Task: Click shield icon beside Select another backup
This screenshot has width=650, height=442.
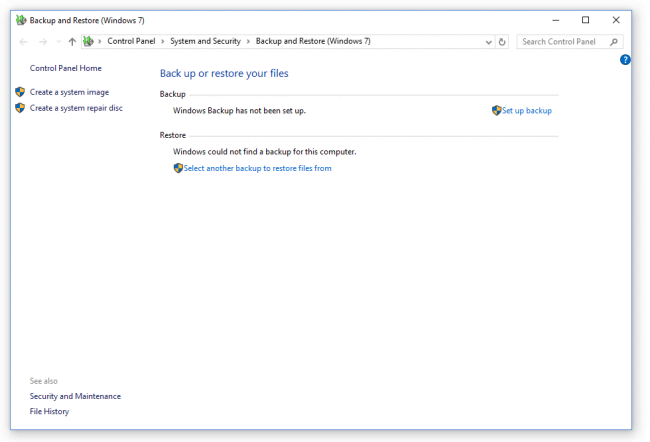Action: tap(178, 168)
